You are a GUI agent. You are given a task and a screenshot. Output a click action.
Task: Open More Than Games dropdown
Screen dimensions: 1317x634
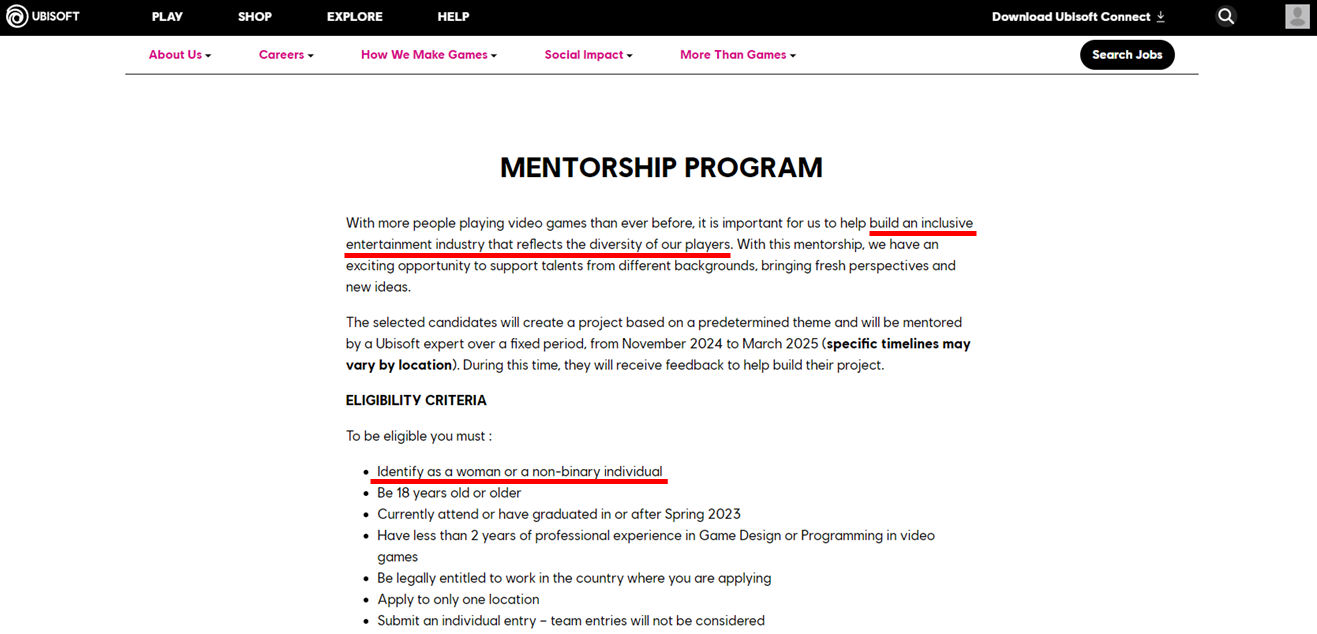tap(737, 55)
